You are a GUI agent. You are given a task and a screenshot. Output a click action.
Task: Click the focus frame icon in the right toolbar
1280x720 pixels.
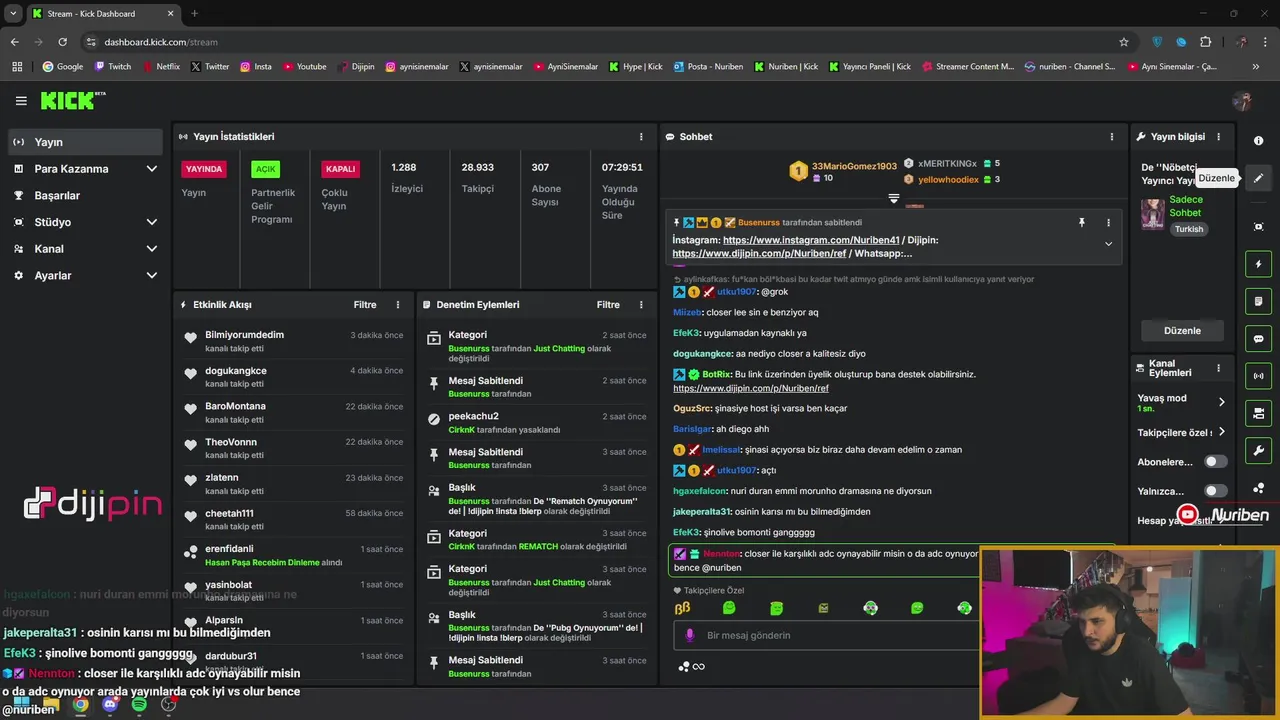(x=1258, y=227)
